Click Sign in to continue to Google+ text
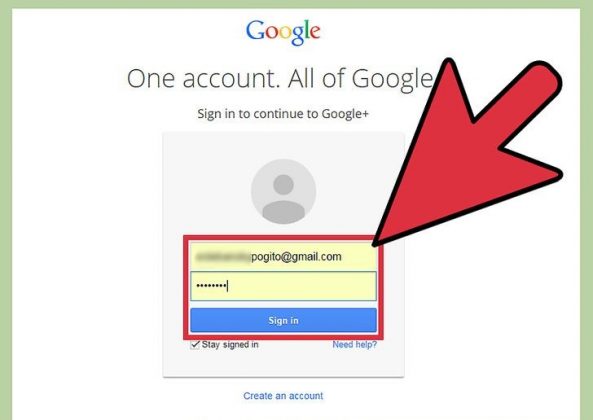 click(283, 113)
